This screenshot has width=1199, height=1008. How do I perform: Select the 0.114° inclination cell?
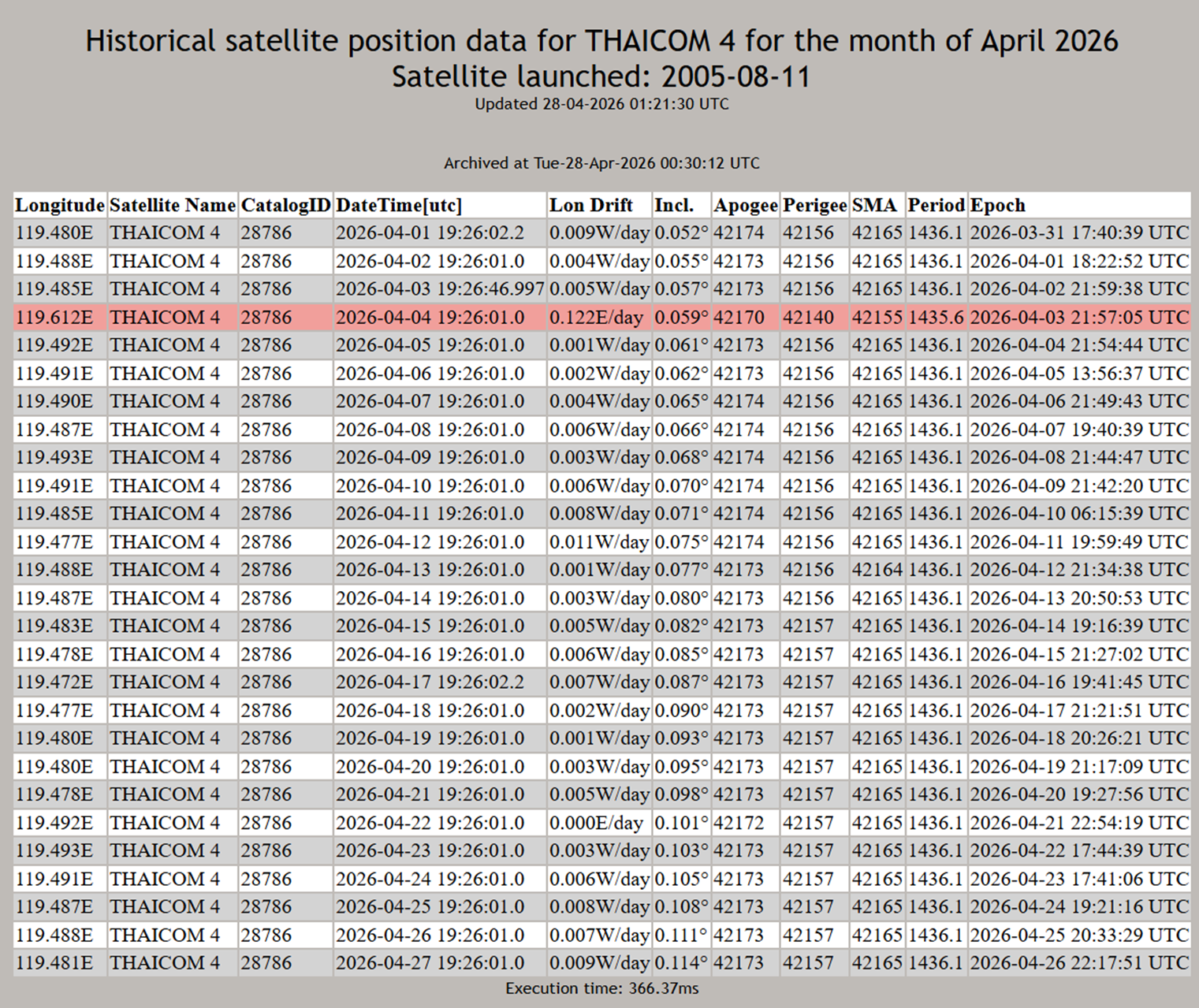point(681,963)
